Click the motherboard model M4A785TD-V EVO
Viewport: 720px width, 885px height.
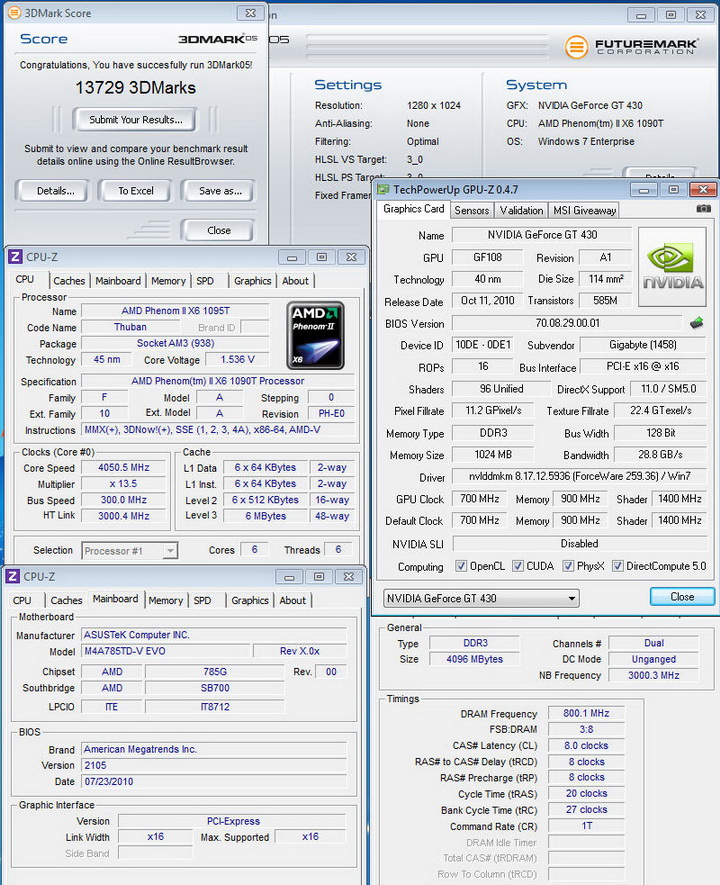pos(165,651)
